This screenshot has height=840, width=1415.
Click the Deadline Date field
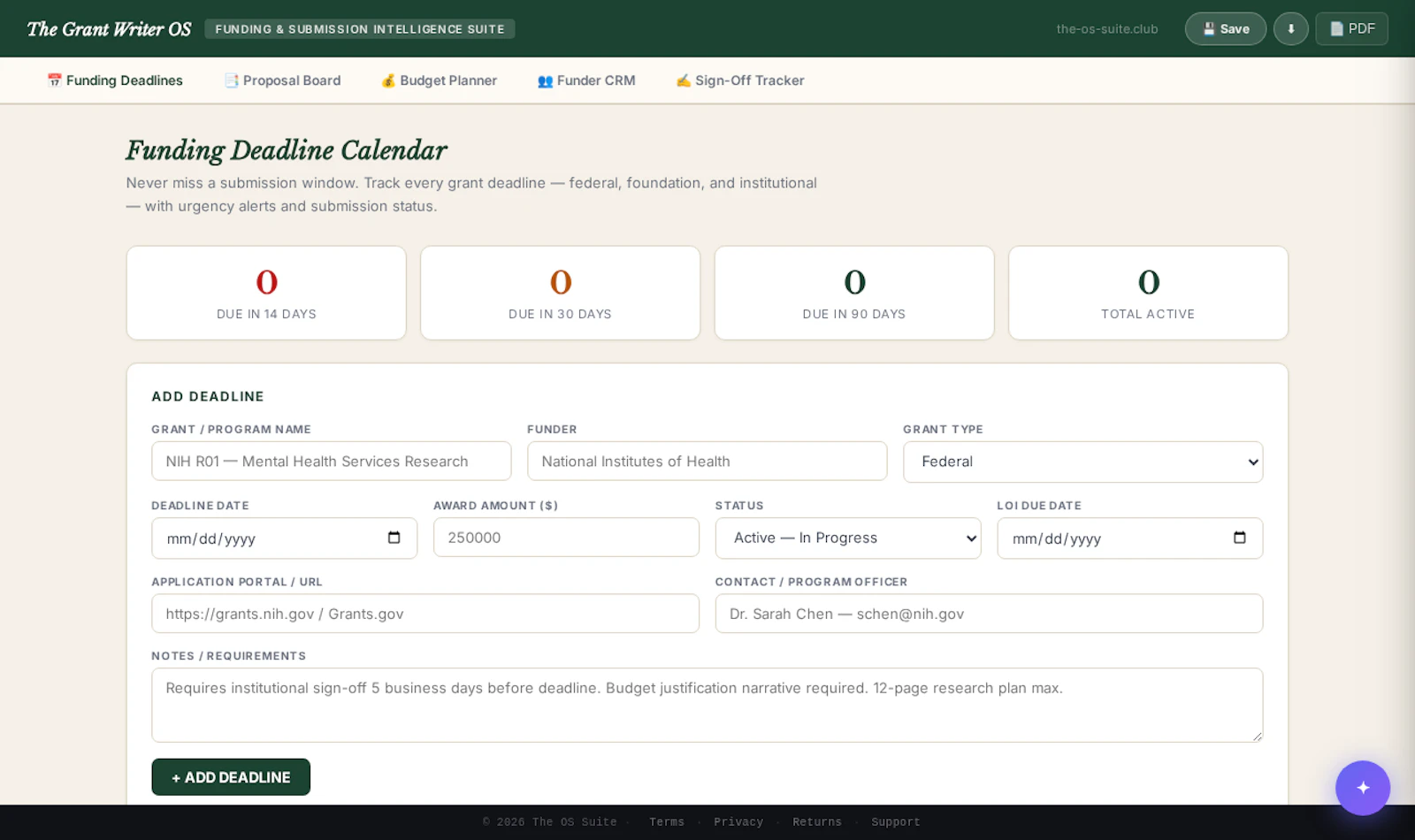[x=284, y=538]
